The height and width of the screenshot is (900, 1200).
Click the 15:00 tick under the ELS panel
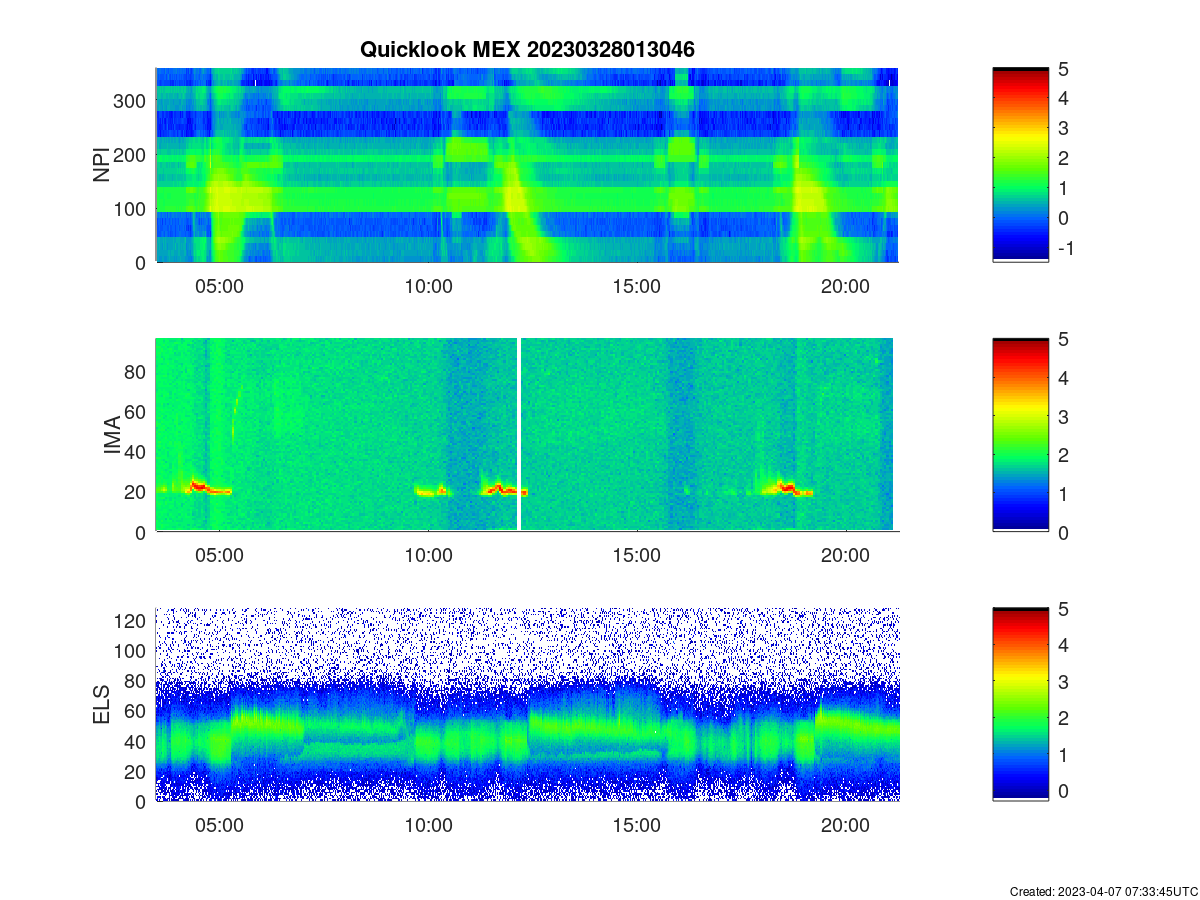click(636, 825)
